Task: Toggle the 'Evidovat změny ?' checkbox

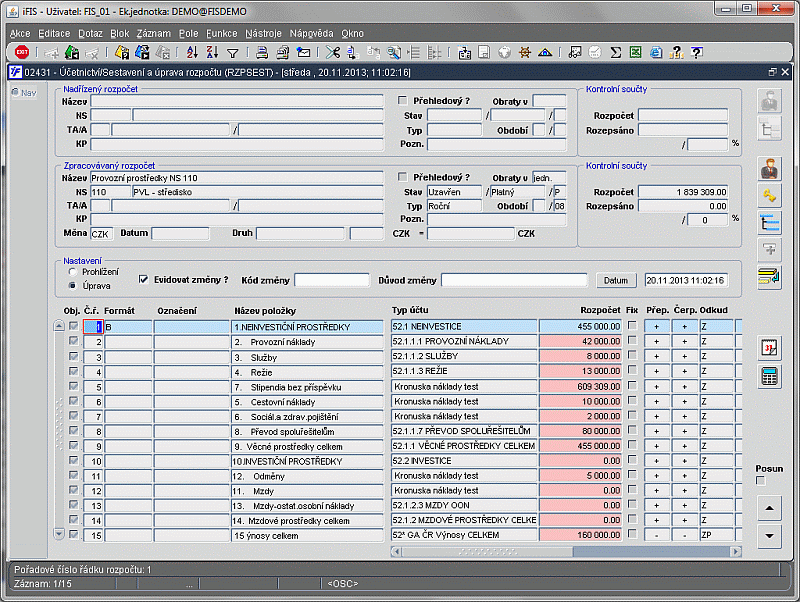Action: click(144, 280)
